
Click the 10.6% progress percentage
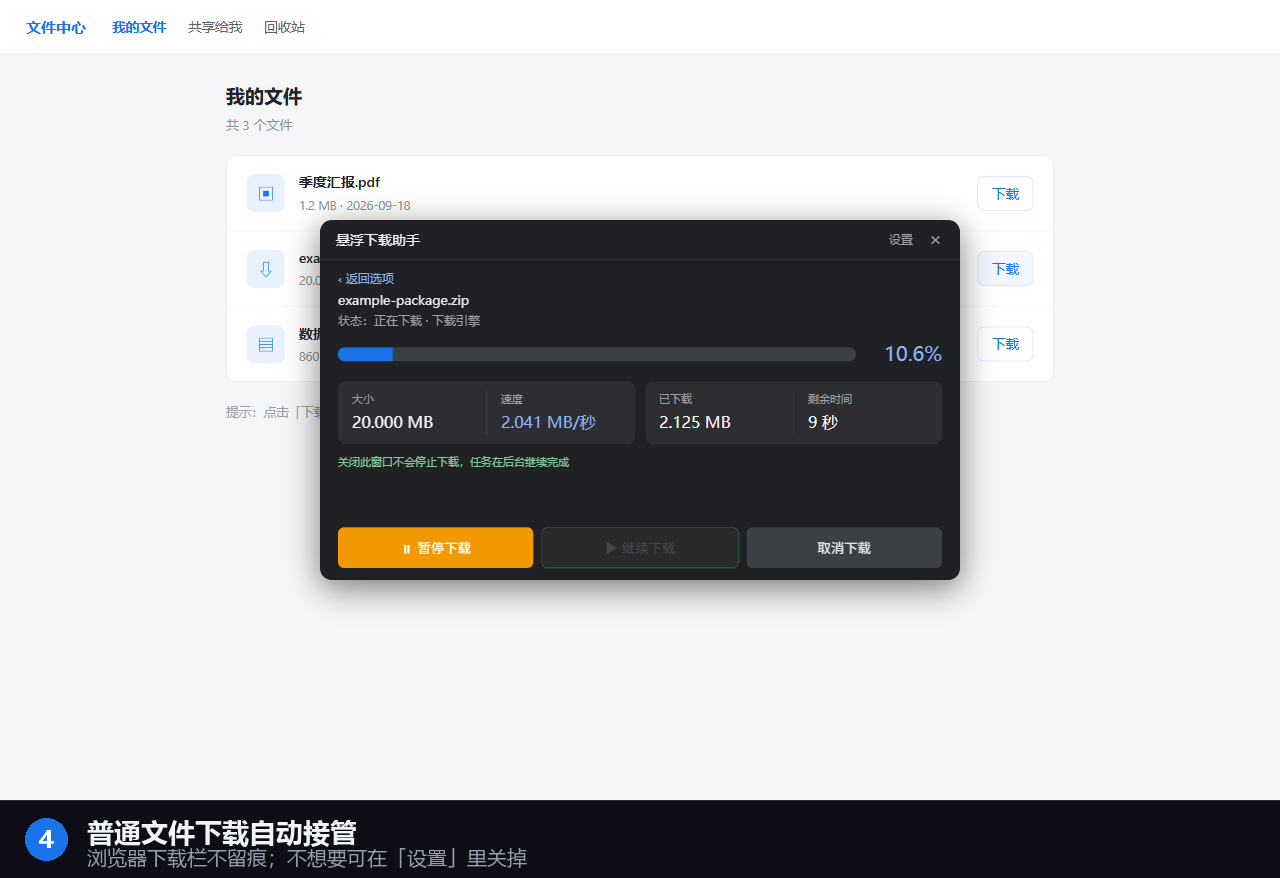(913, 354)
